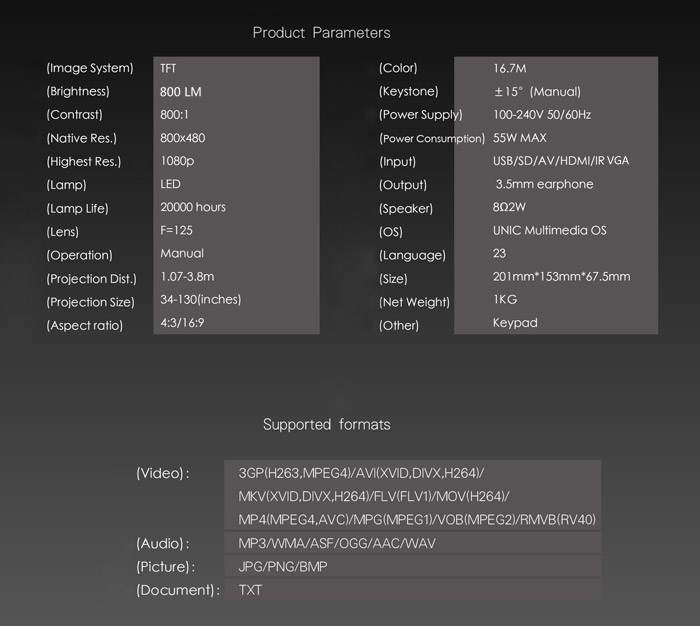Screen dimensions: 700x626
Task: Select the 800 LM brightness value
Action: point(181,92)
